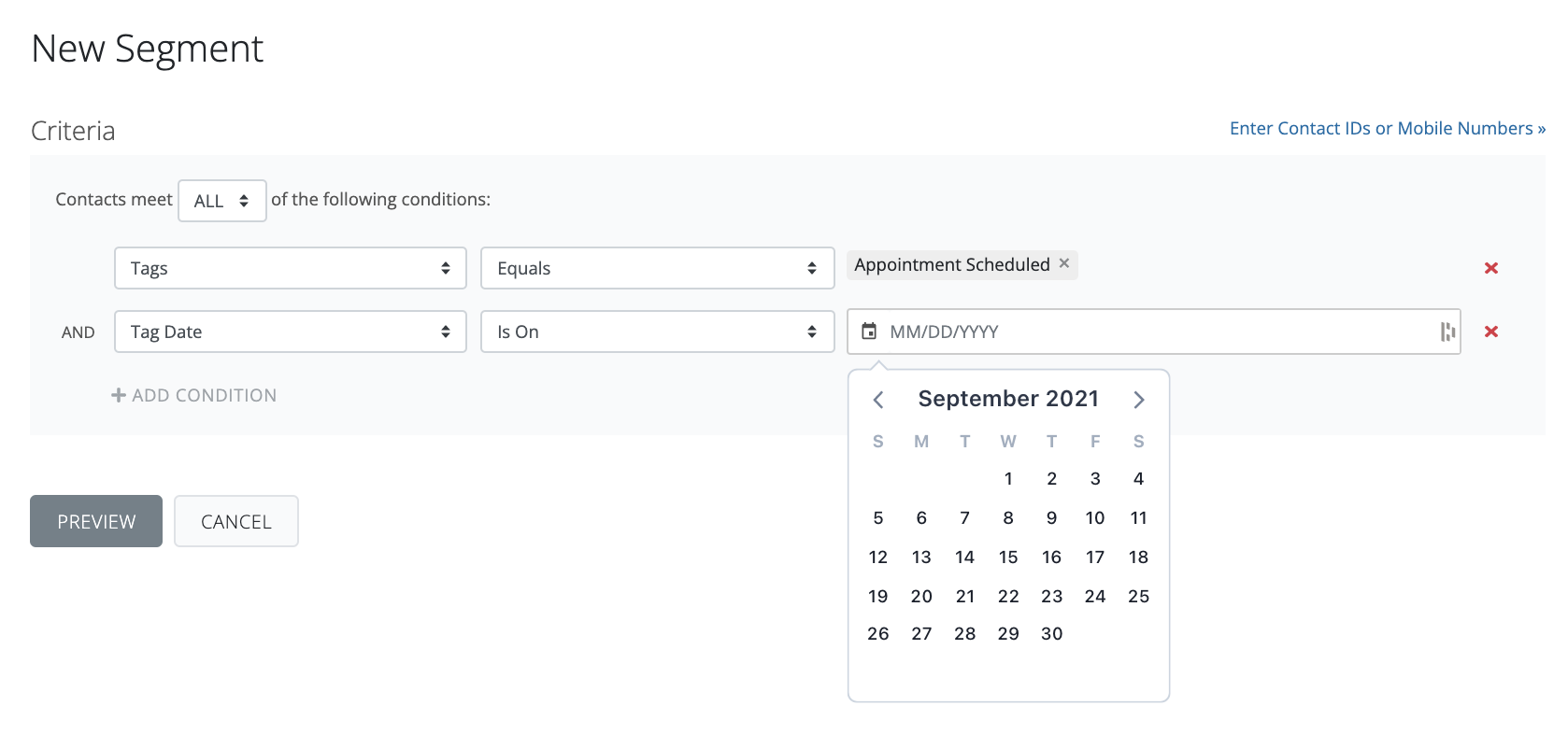The width and height of the screenshot is (1568, 734).
Task: Click the icon at date field's right edge
Action: (x=1447, y=332)
